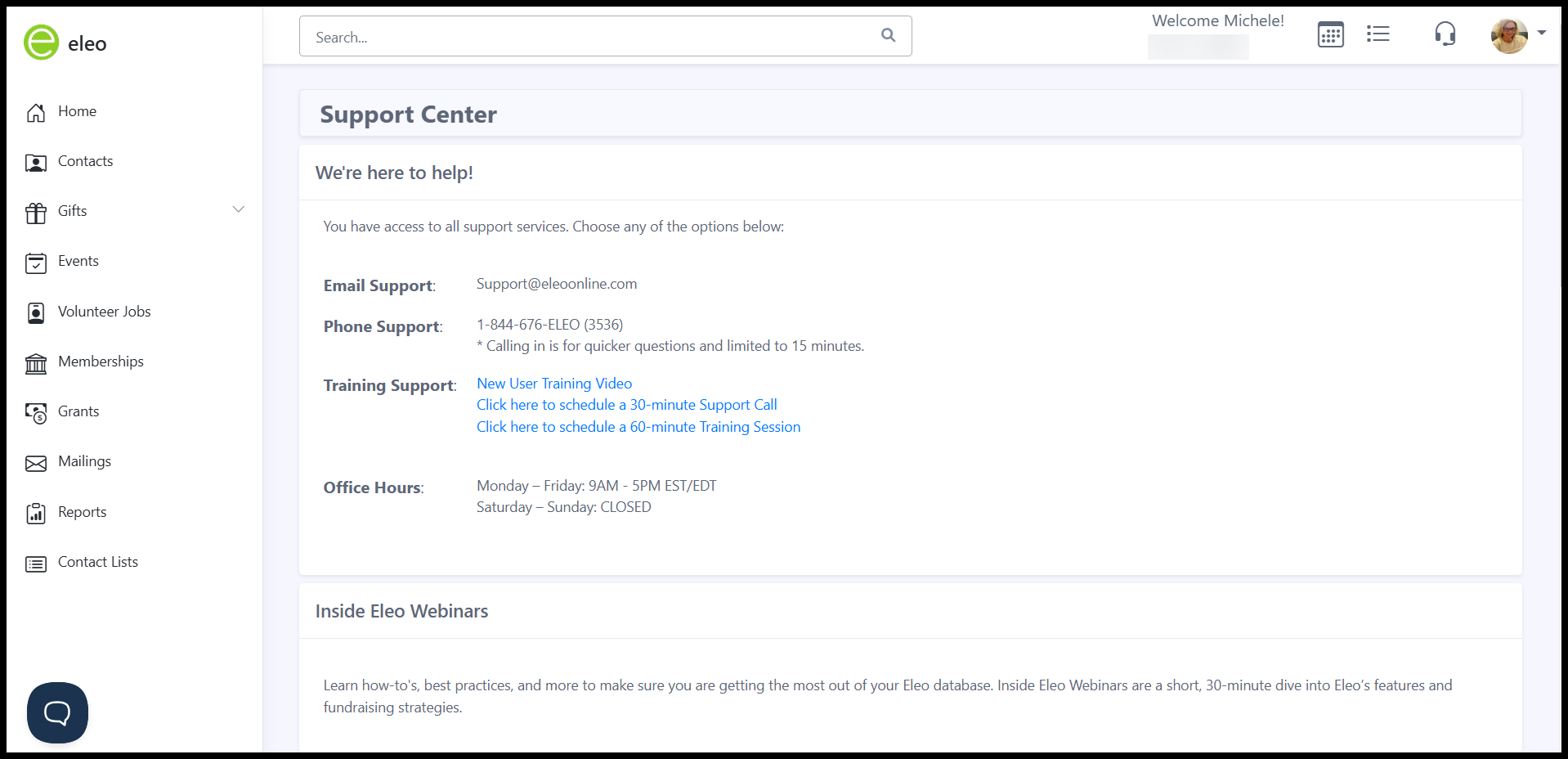Click the user profile avatar
Screen dimensions: 1568x759
[1509, 35]
